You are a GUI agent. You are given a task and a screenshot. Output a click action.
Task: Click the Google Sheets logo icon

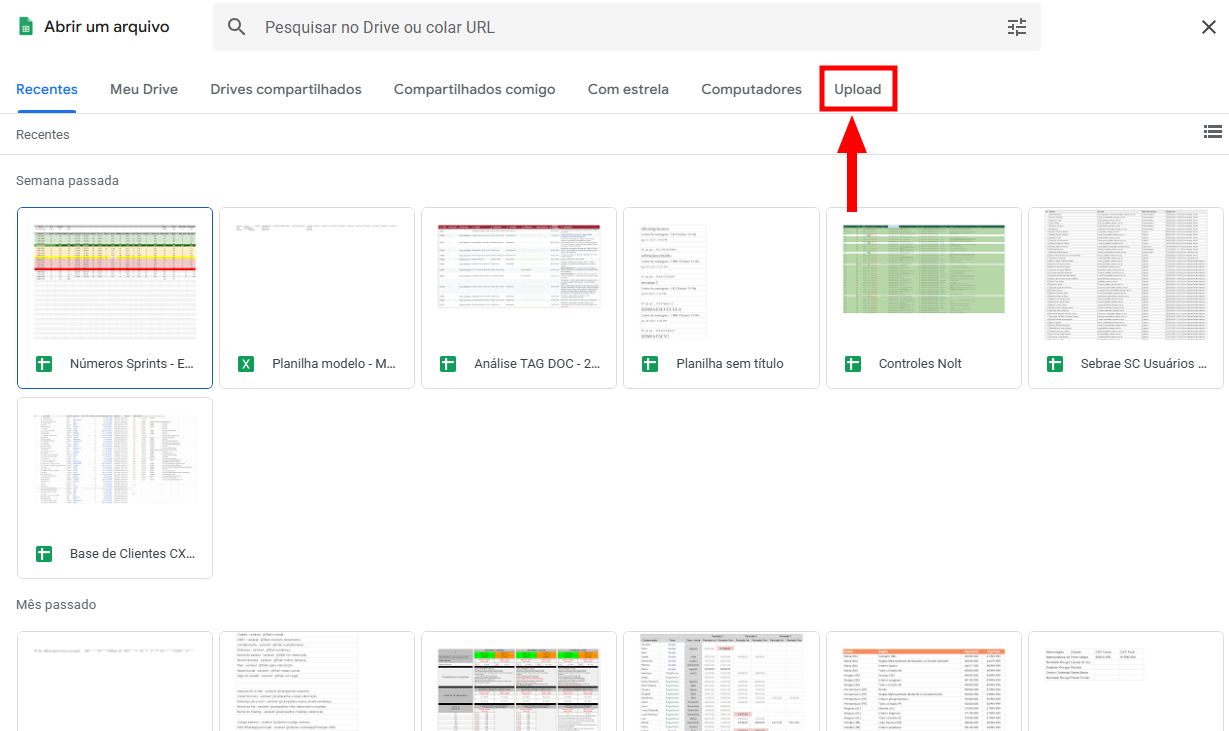[x=26, y=27]
